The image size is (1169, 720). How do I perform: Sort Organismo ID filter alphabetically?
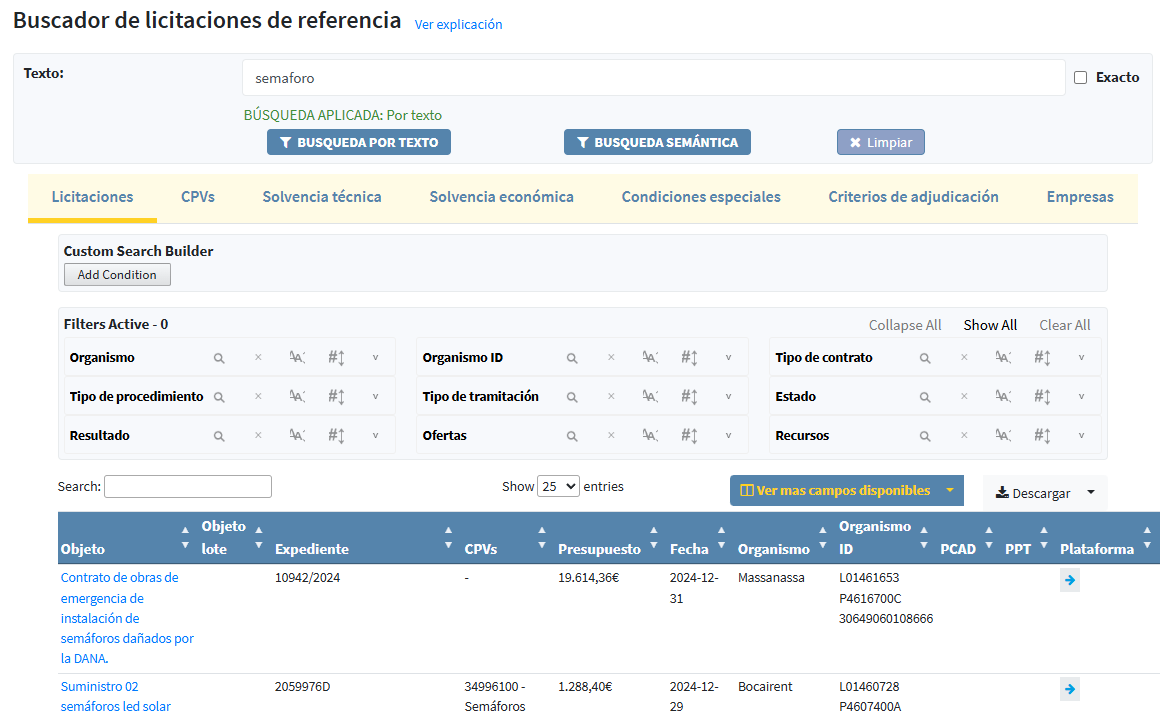pyautogui.click(x=650, y=358)
